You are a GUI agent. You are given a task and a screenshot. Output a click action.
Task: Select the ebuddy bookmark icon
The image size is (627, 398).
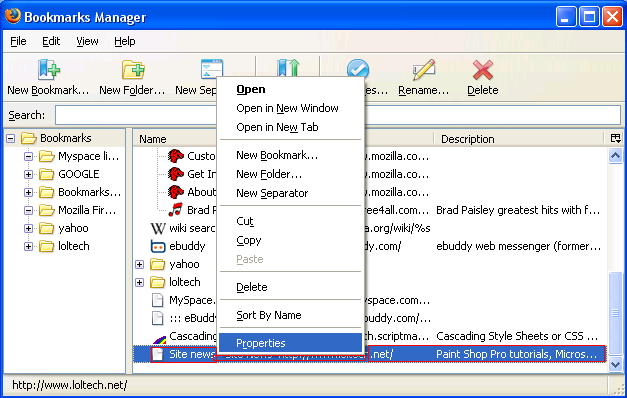click(x=158, y=246)
